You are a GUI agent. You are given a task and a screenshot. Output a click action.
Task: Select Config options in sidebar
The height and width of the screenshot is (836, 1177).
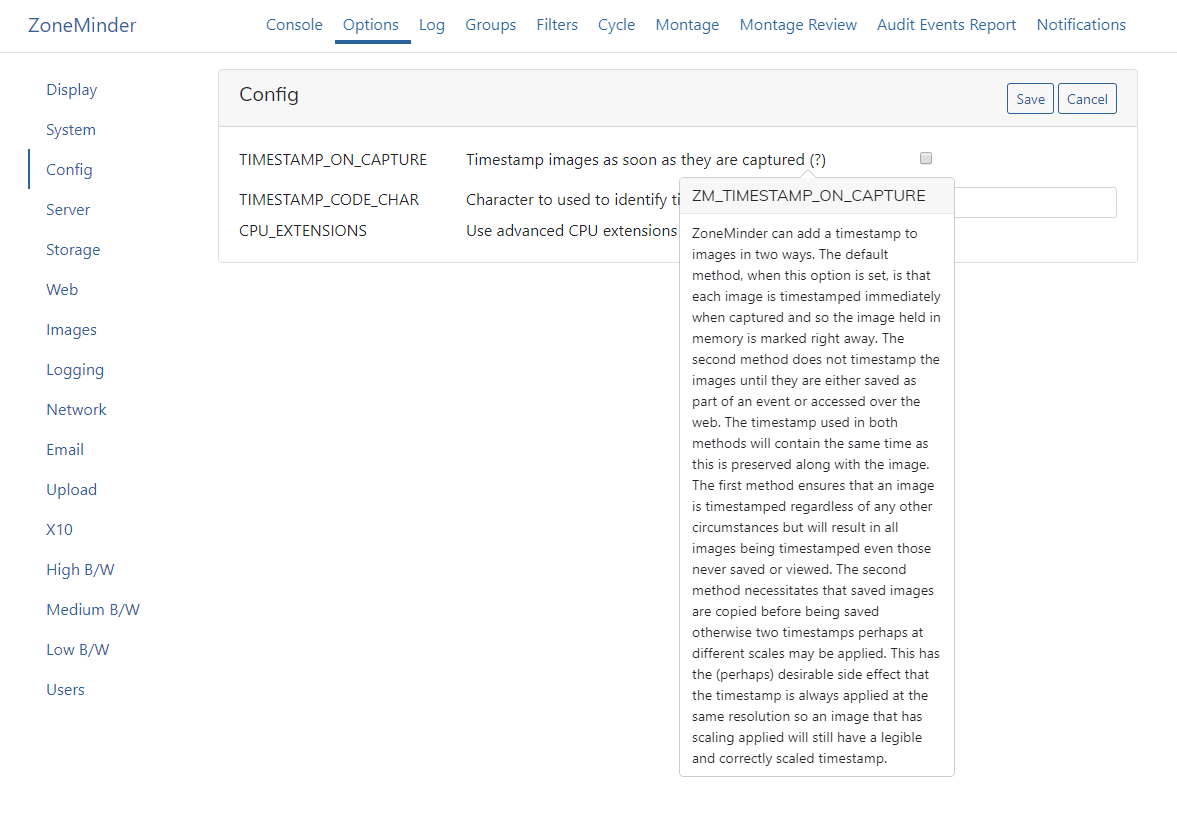tap(69, 170)
